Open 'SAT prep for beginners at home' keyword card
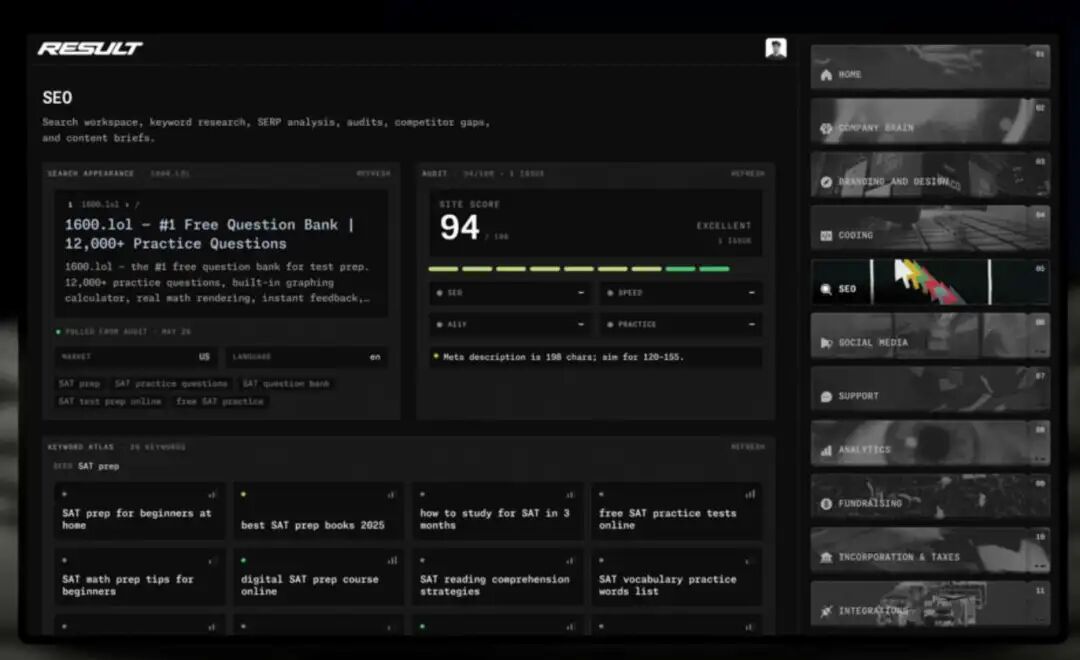The width and height of the screenshot is (1080, 660). (139, 511)
